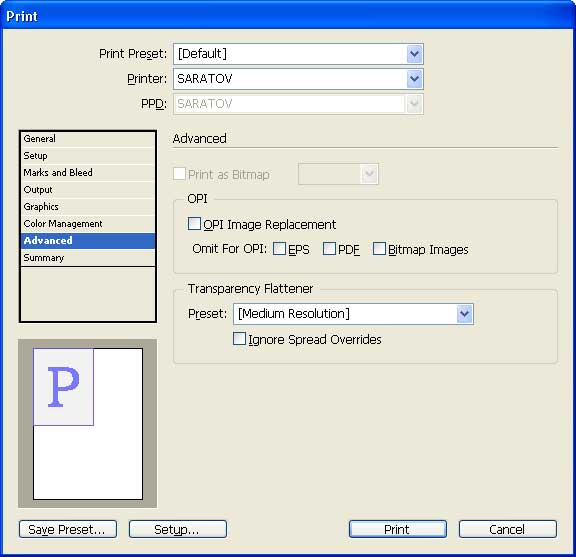Open the Transparency Flattener Preset dropdown
576x557 pixels.
353,314
